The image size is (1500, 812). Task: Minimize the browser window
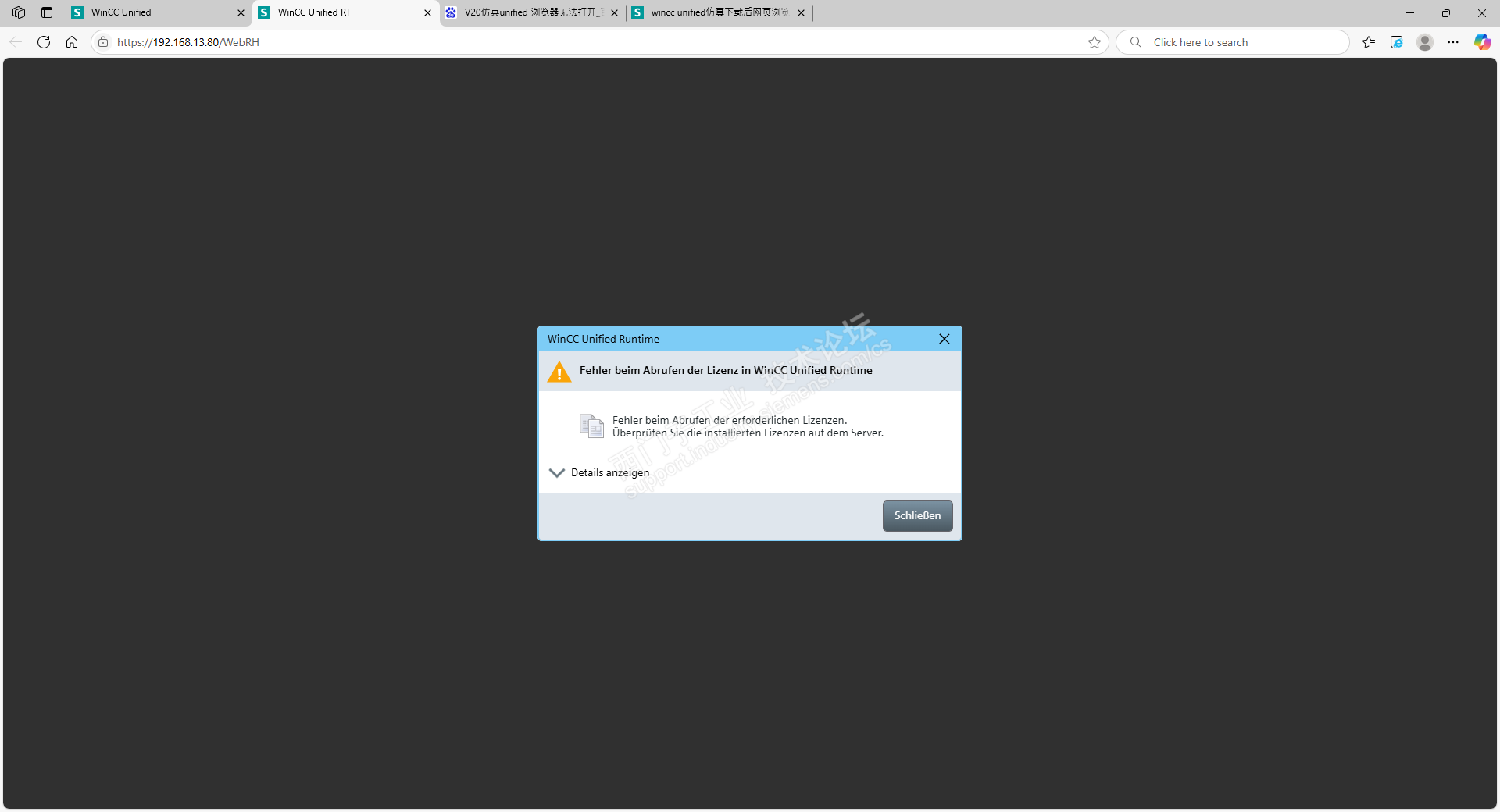[x=1410, y=12]
